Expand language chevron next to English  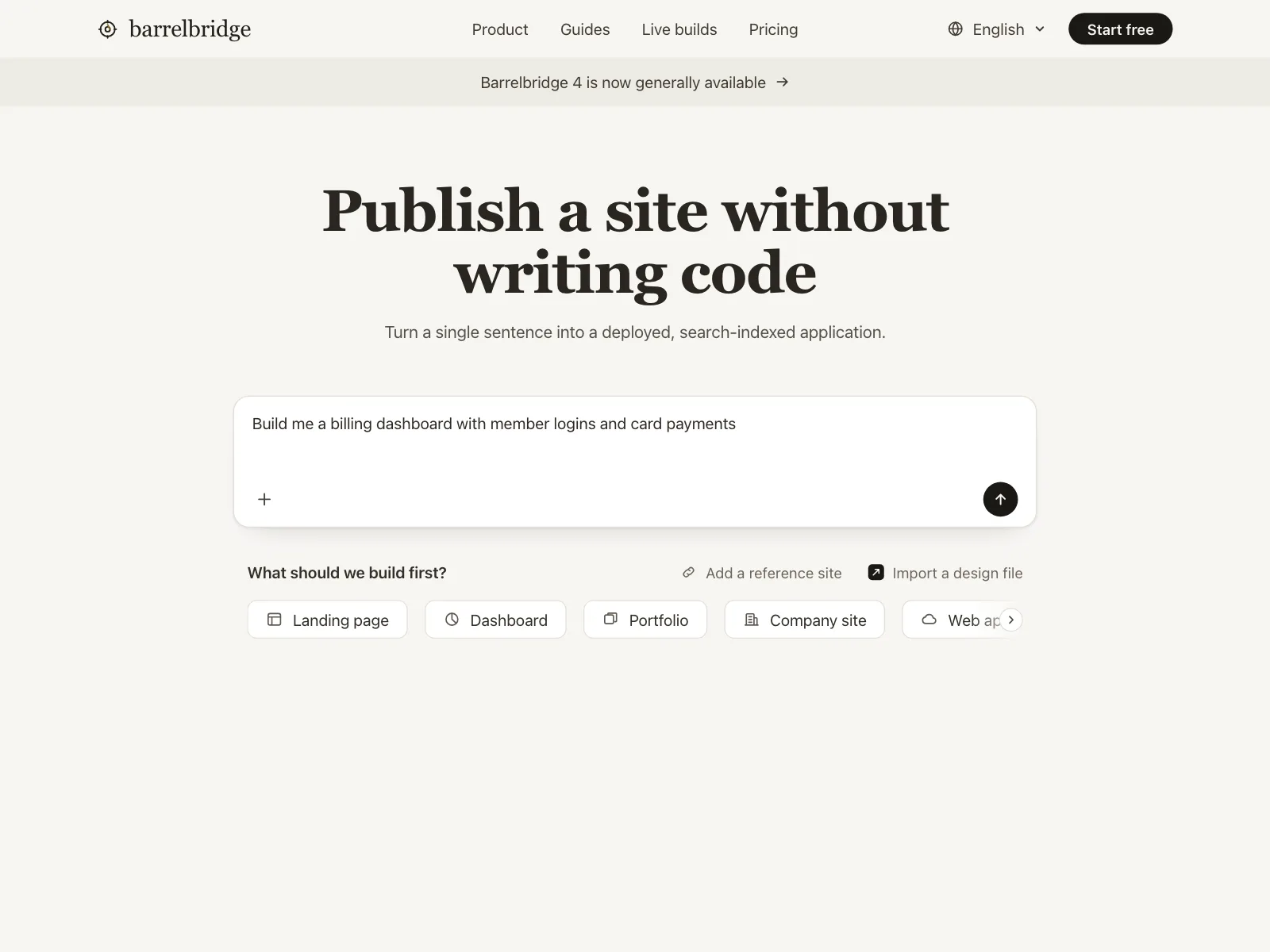[x=1040, y=29]
